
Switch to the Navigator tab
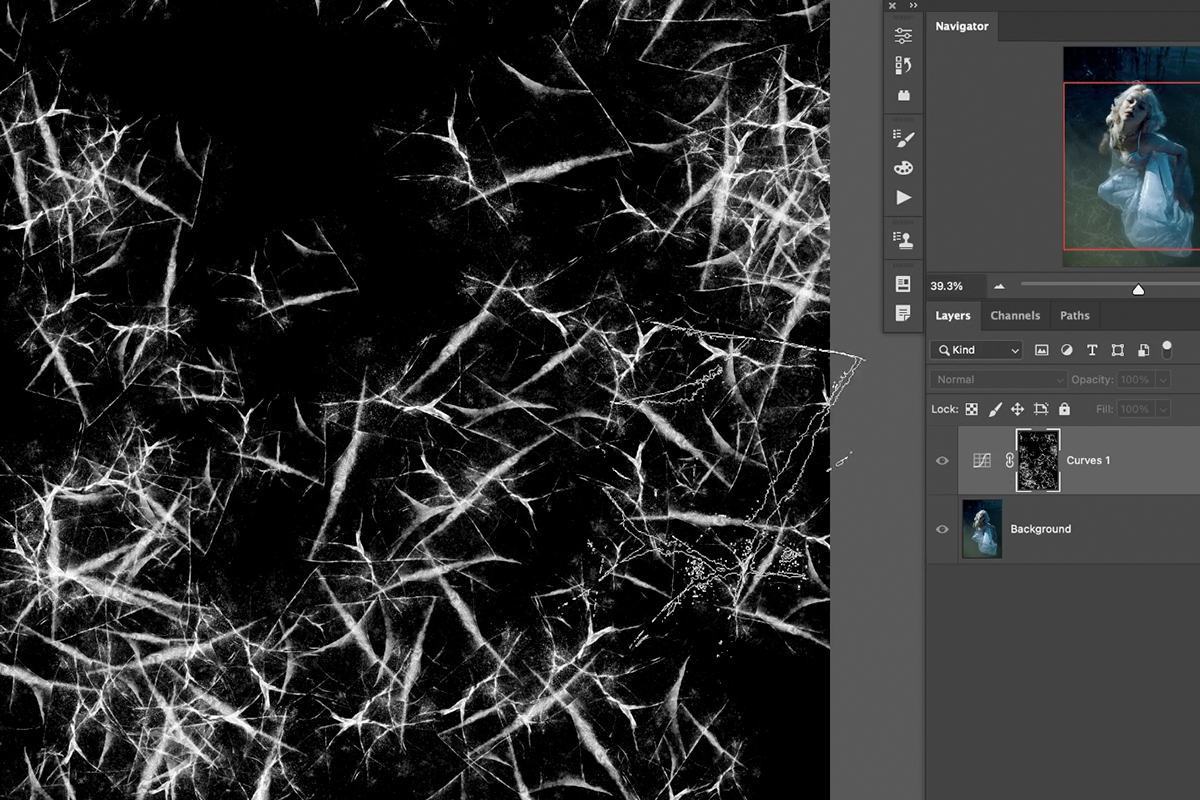[961, 26]
